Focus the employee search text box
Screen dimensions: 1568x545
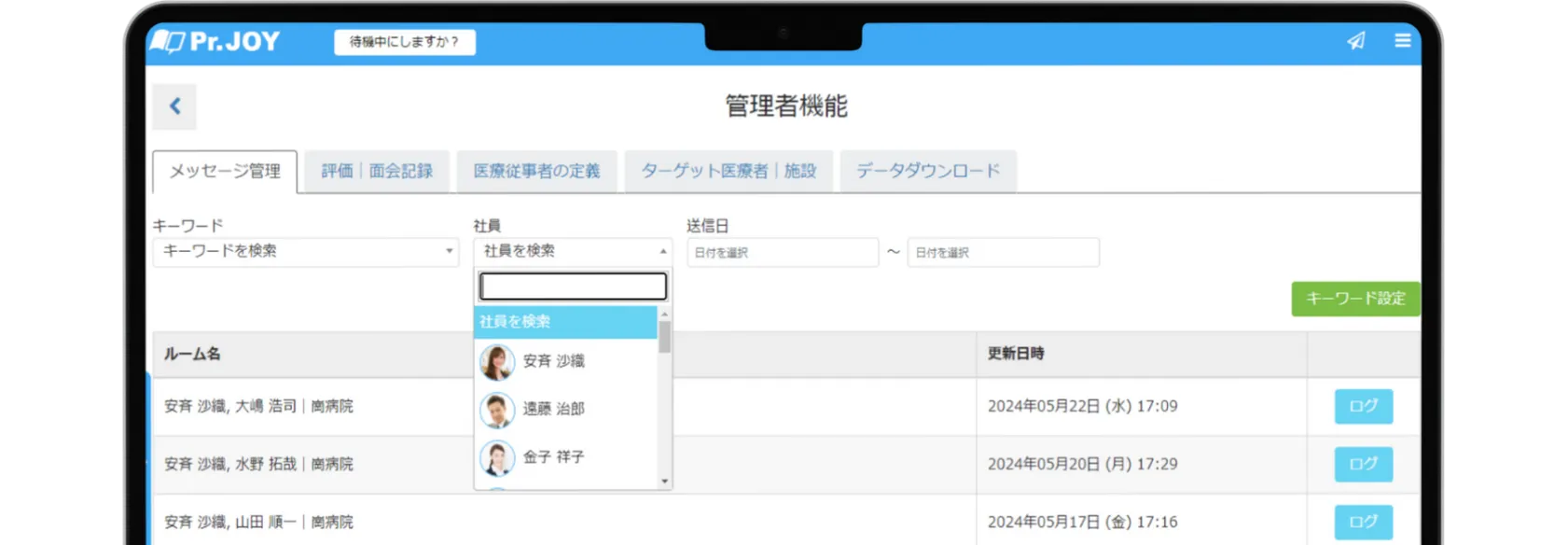(573, 286)
